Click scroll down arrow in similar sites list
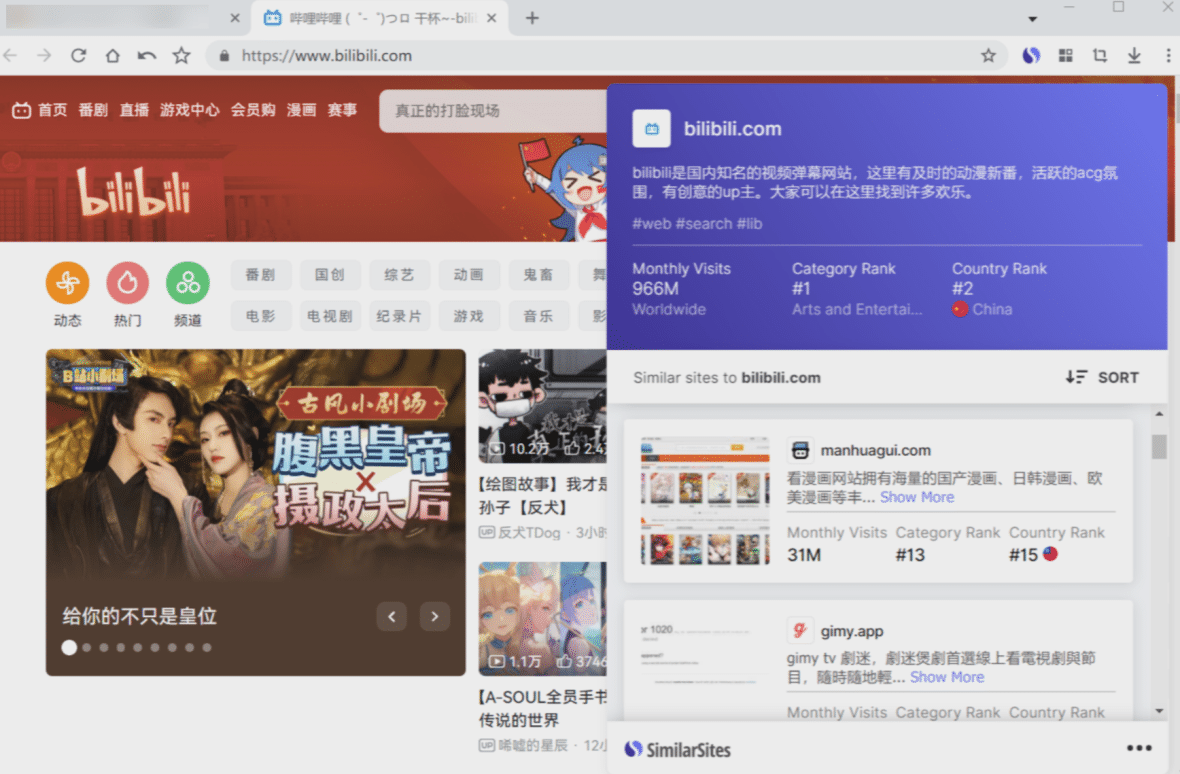1180x774 pixels. coord(1159,710)
